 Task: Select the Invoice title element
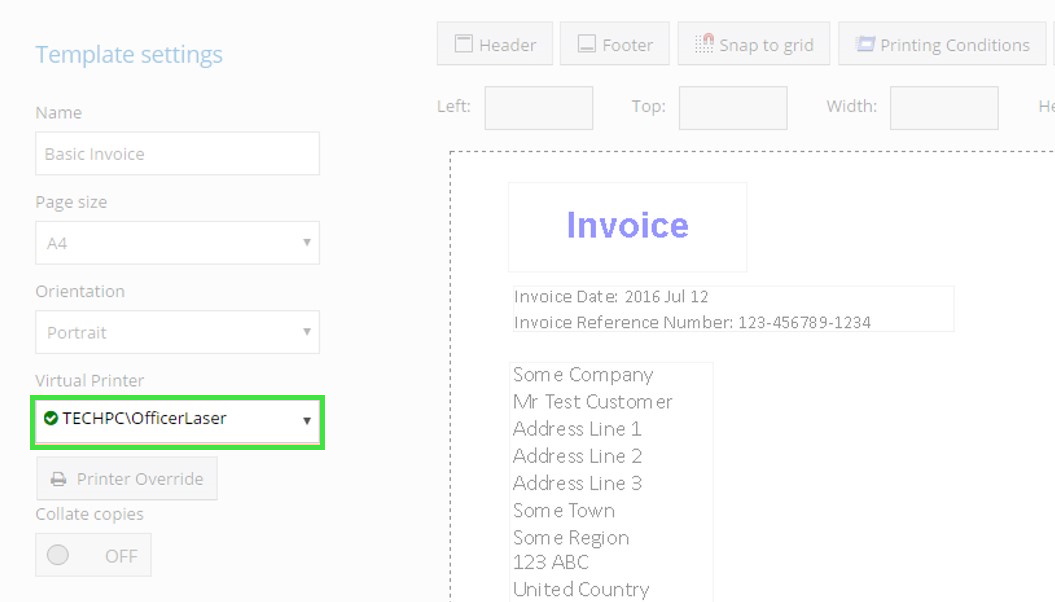pyautogui.click(x=627, y=226)
